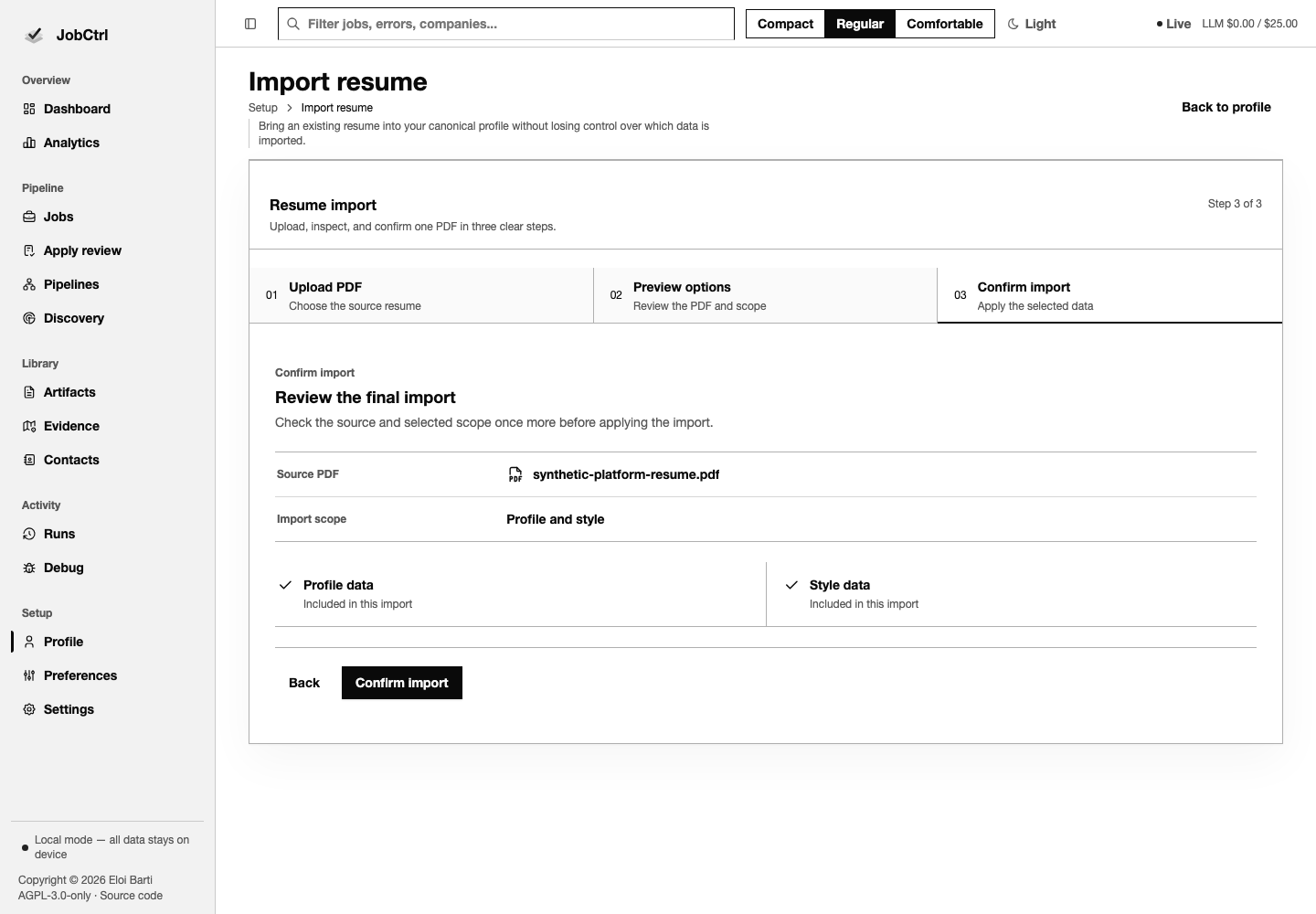Click the Runs history icon
The width and height of the screenshot is (1316, 914).
29,534
